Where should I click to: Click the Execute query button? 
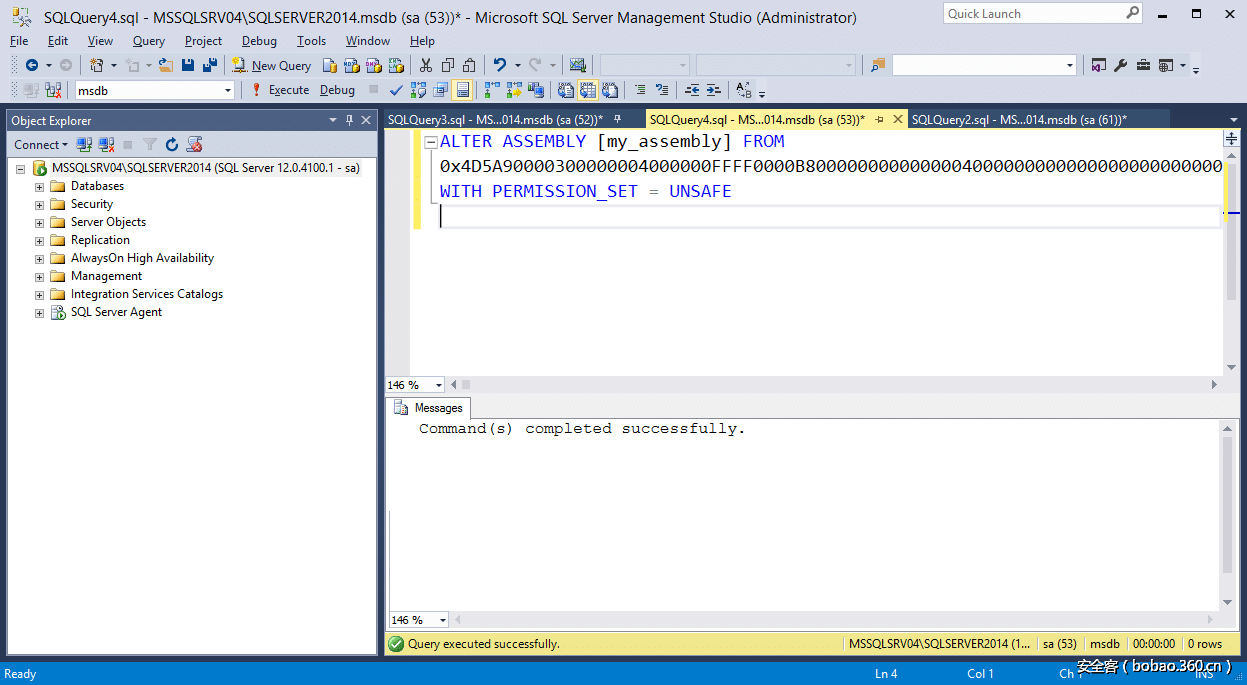[280, 90]
